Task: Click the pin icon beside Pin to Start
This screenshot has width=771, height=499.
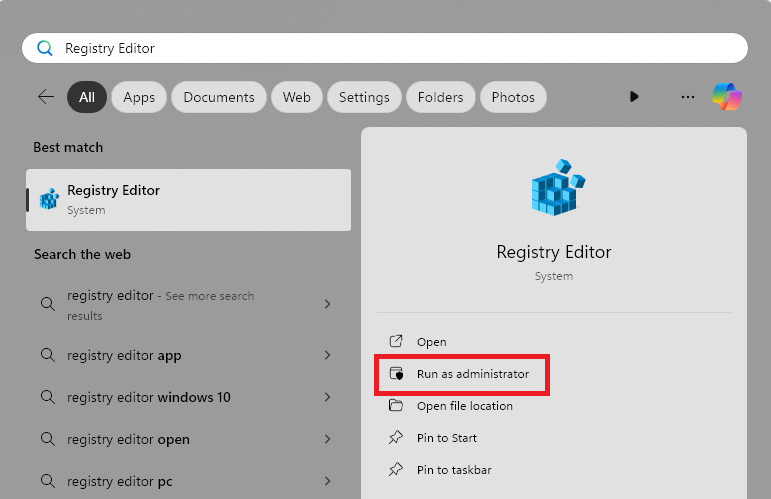Action: click(x=396, y=438)
